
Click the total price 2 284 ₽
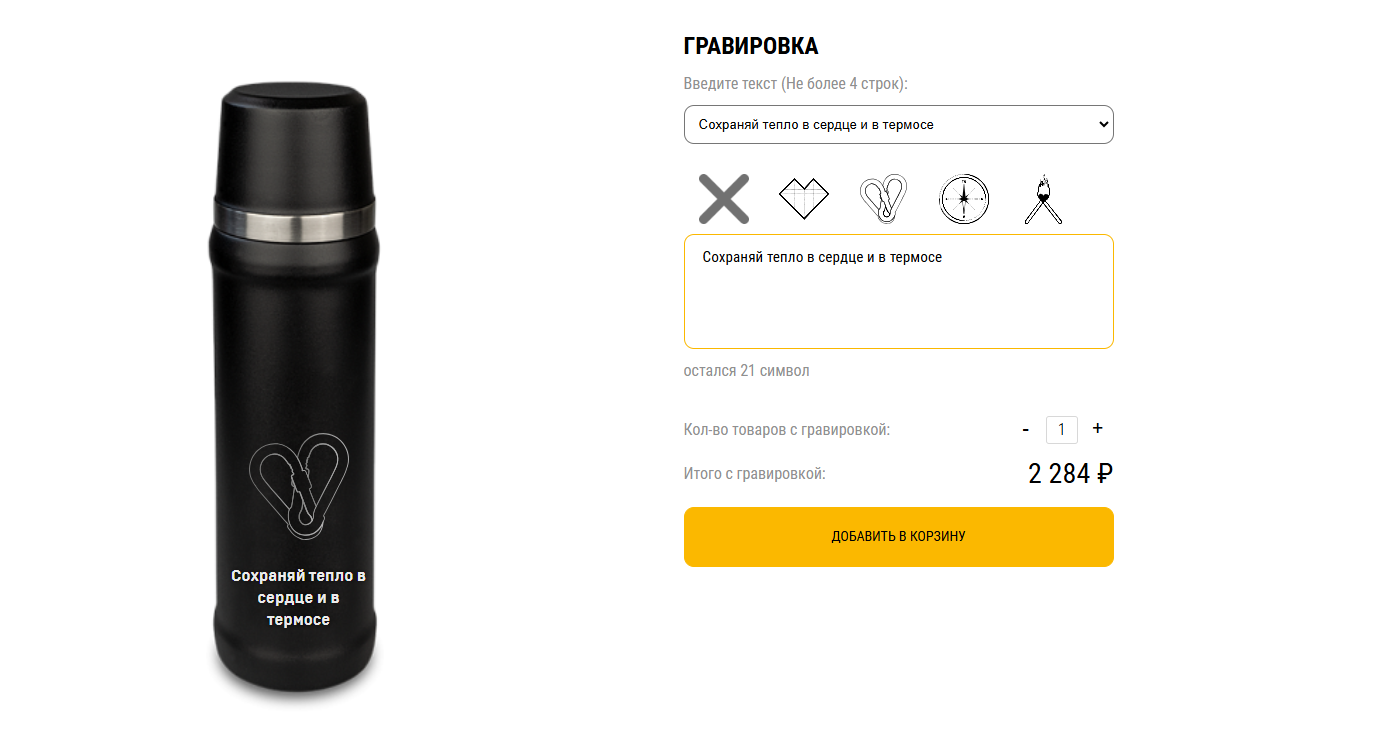(1070, 473)
